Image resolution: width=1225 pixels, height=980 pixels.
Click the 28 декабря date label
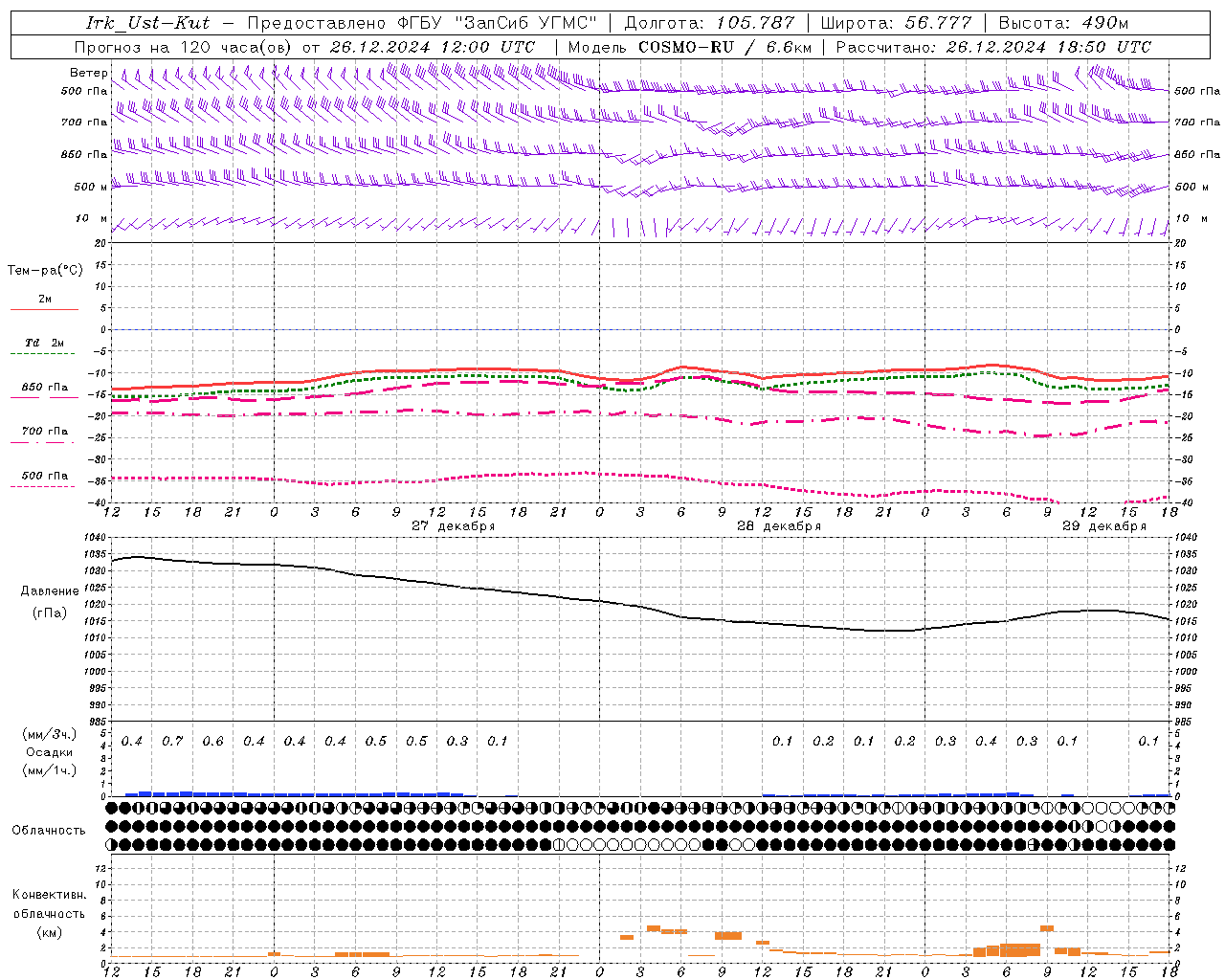pos(779,526)
